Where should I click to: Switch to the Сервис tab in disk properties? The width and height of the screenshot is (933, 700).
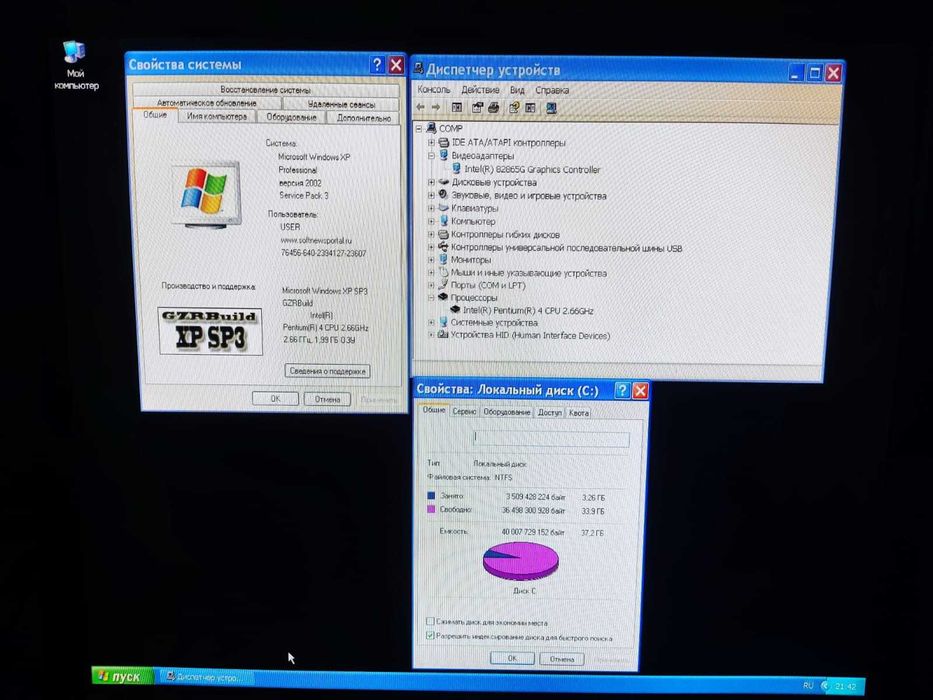(x=464, y=411)
